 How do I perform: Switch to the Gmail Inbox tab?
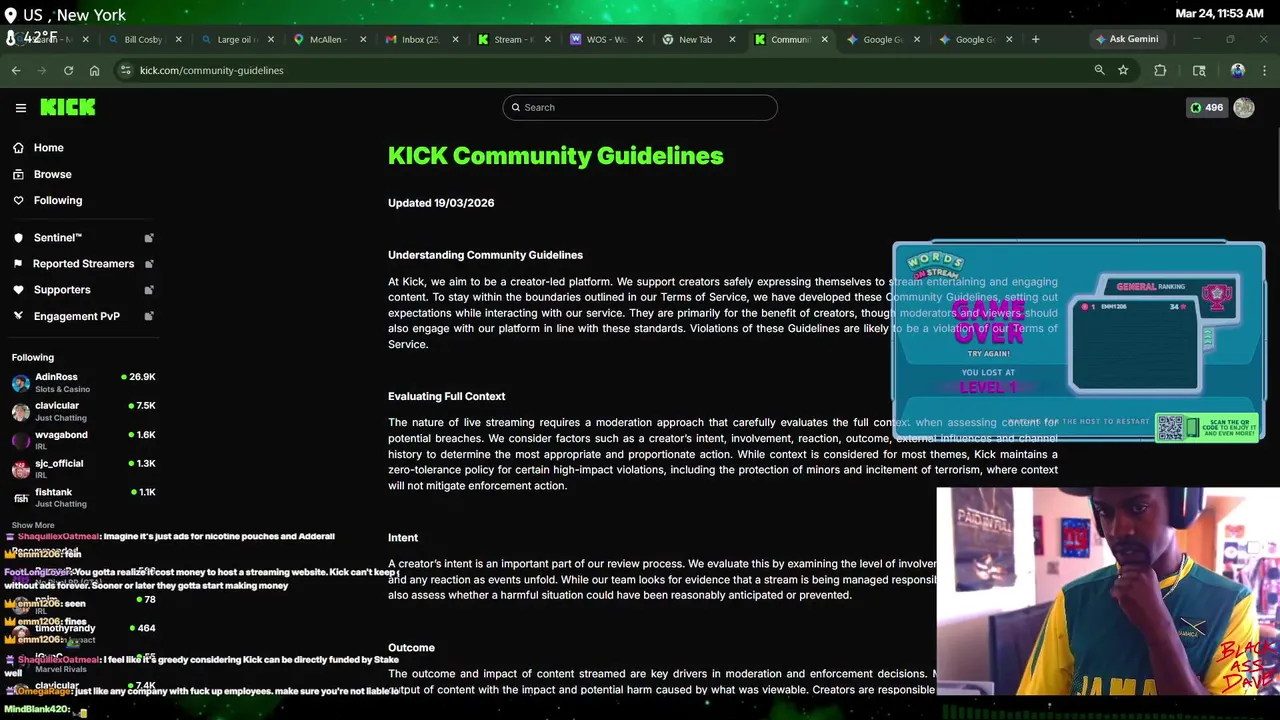tap(420, 40)
